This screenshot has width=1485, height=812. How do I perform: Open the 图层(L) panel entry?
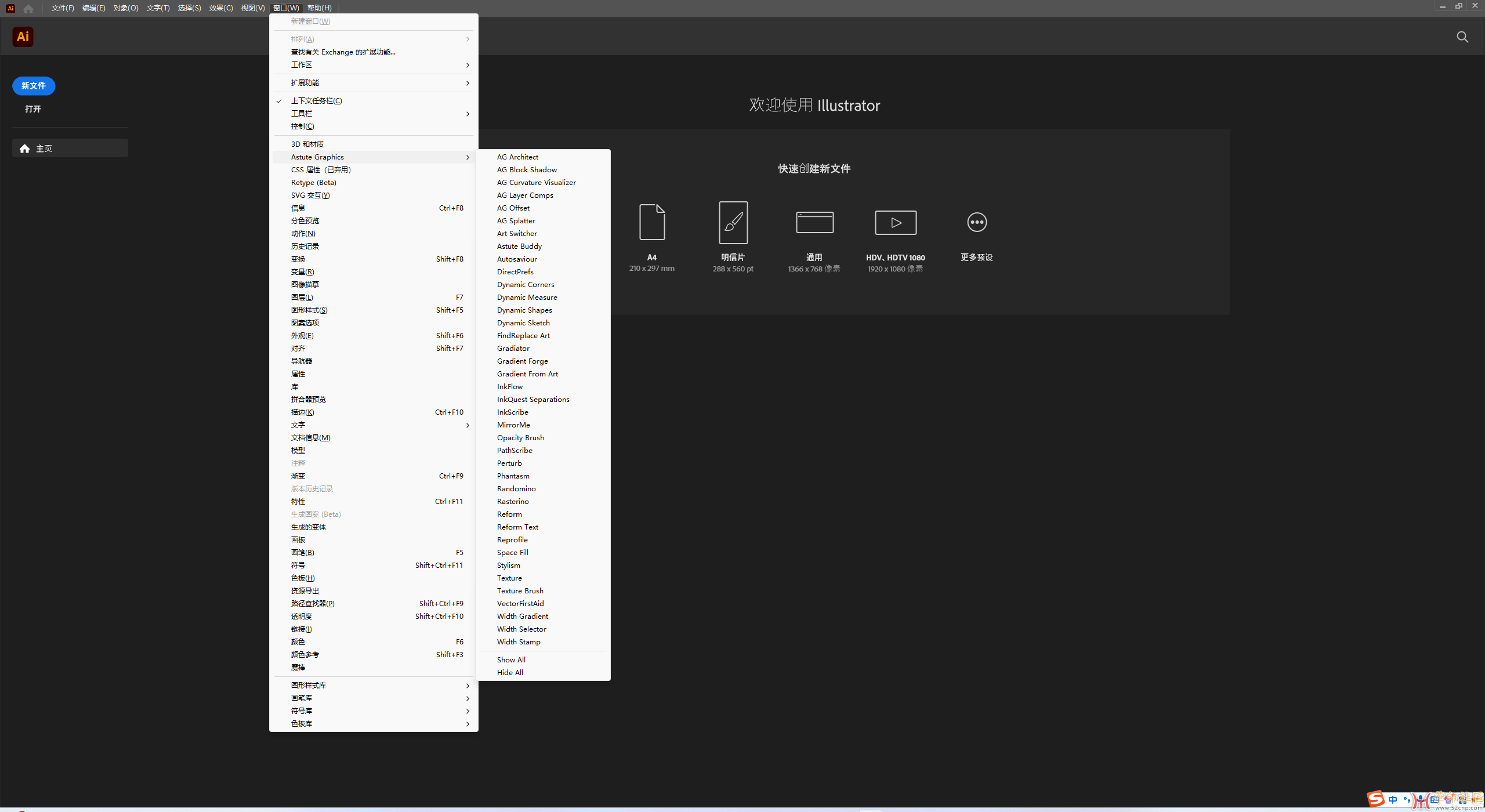click(374, 298)
